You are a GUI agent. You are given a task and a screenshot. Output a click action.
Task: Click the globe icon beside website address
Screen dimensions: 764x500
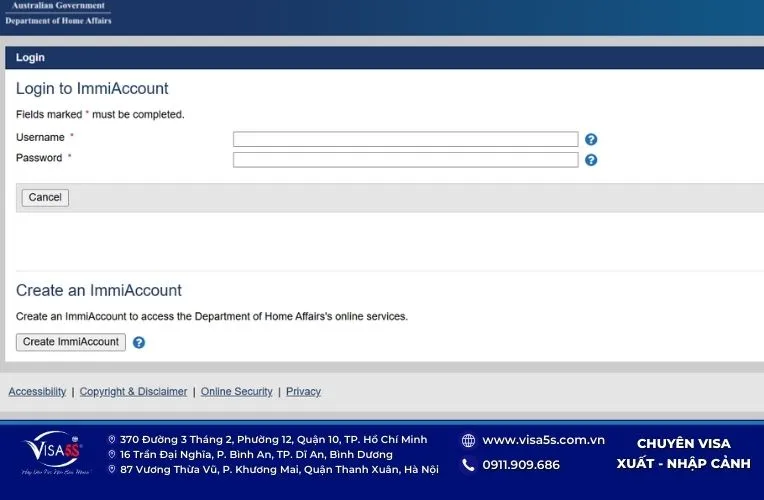468,441
